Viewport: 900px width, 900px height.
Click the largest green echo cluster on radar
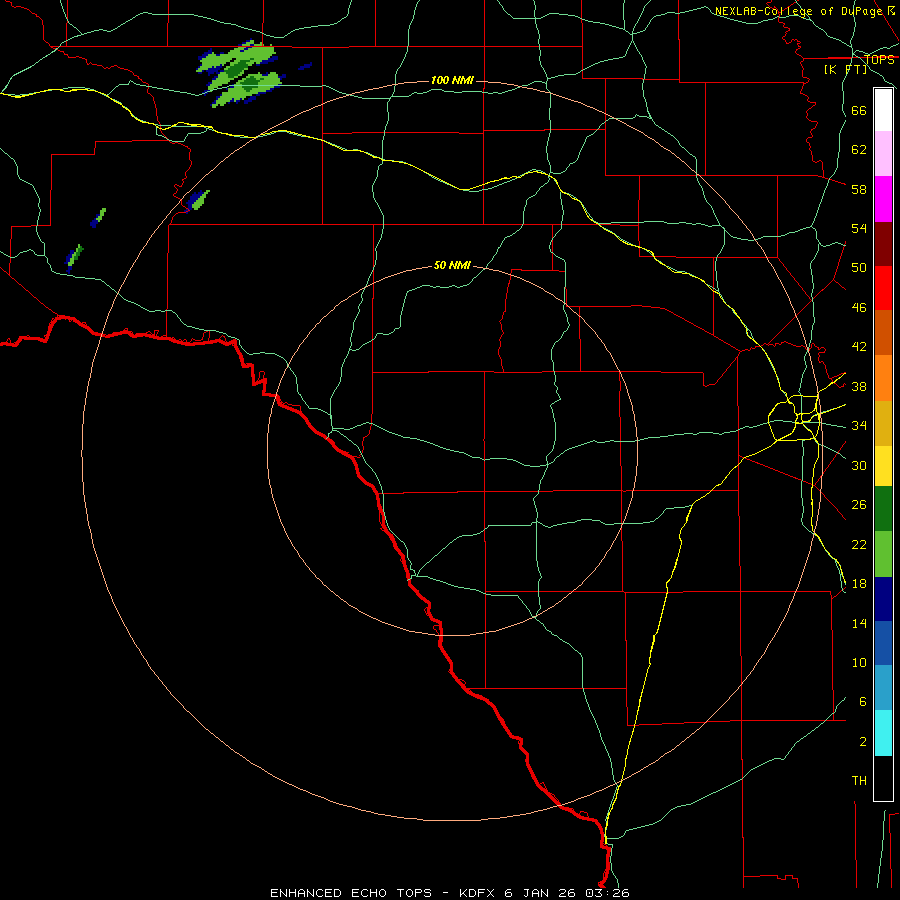240,73
